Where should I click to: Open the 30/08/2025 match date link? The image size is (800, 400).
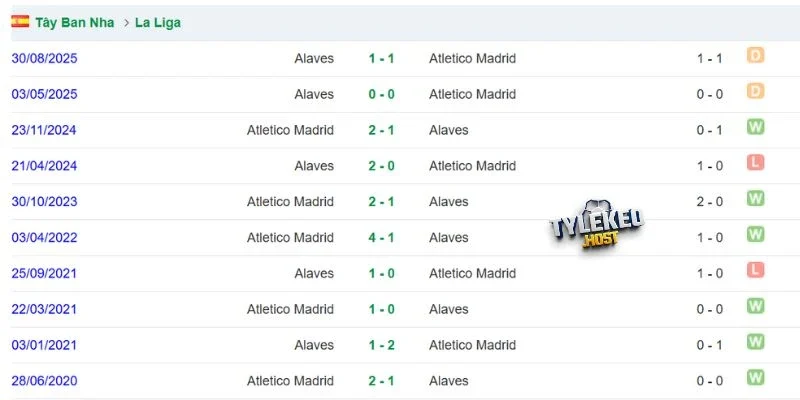tap(44, 59)
